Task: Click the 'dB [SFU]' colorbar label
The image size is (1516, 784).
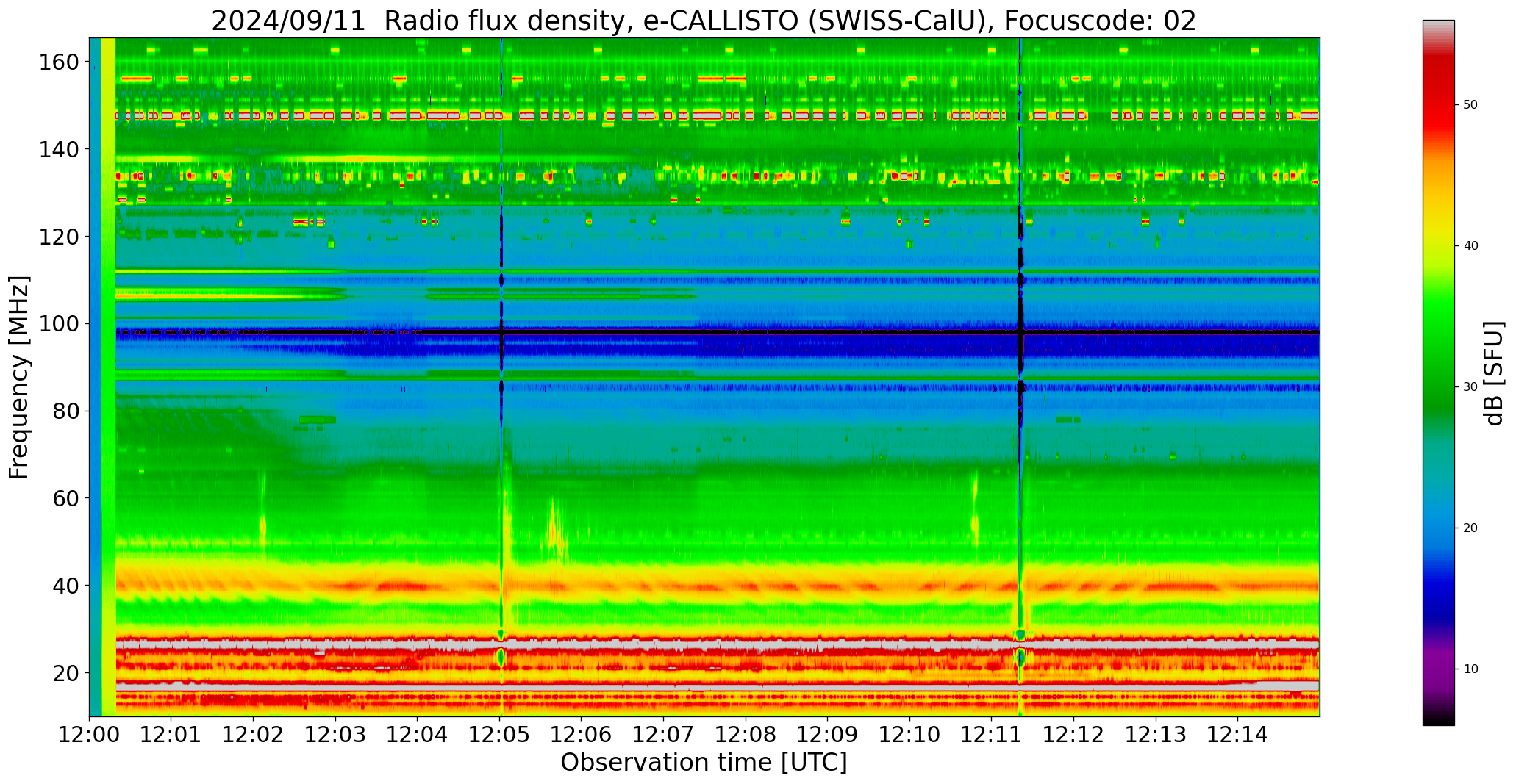Action: pos(1494,373)
